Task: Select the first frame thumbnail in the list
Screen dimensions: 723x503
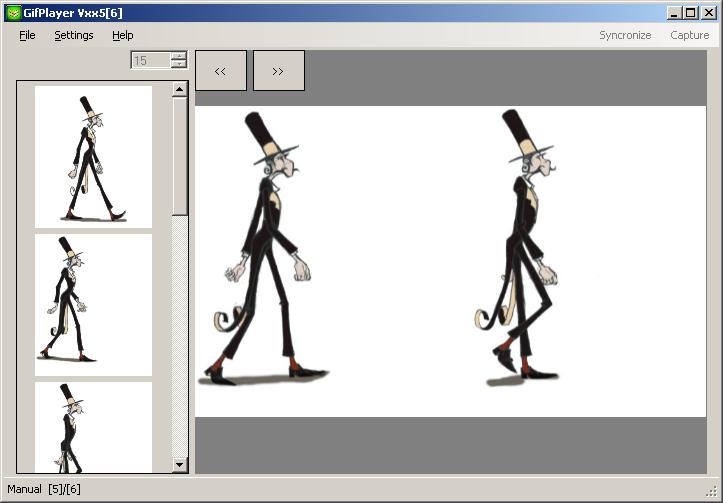Action: click(x=93, y=157)
